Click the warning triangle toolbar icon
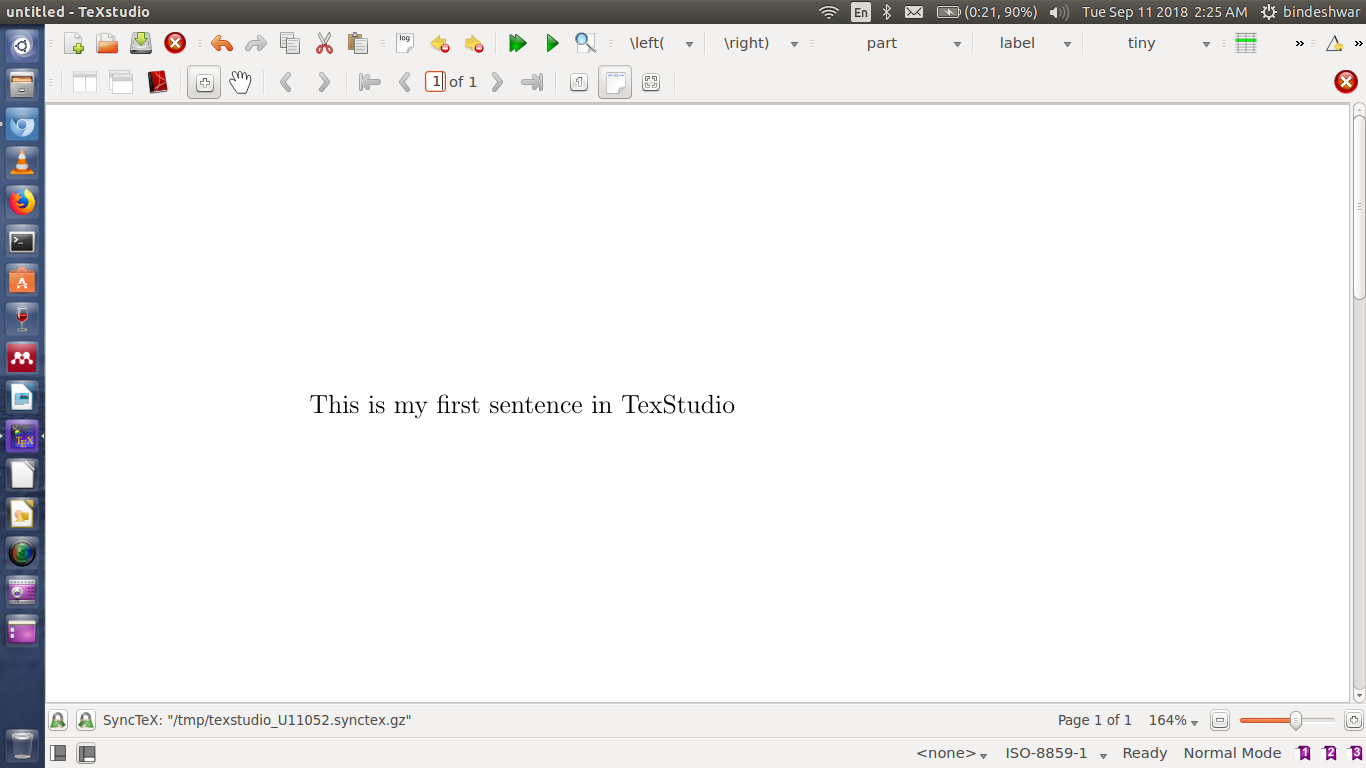This screenshot has height=768, width=1366. coord(1334,43)
